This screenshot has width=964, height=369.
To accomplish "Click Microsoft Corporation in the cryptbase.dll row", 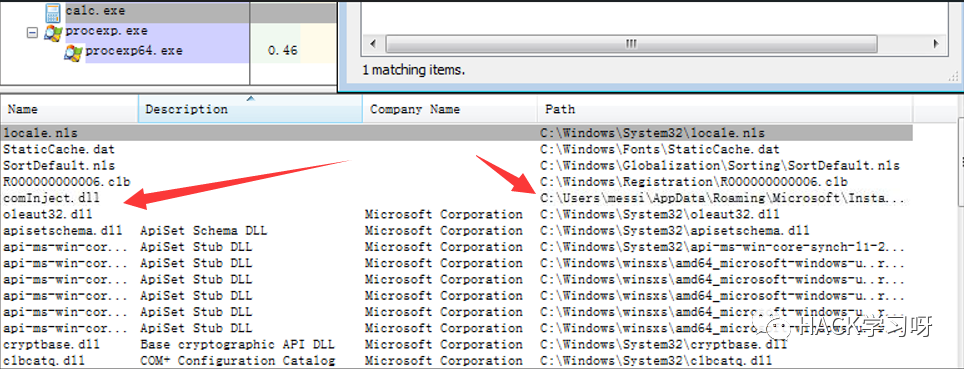I will pyautogui.click(x=443, y=344).
